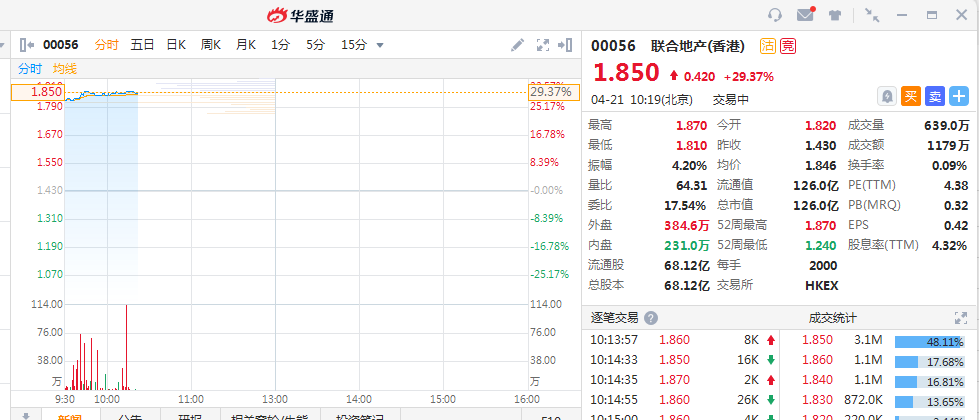Open the 15分 period dropdown arrow
This screenshot has height=420, width=979.
(380, 45)
